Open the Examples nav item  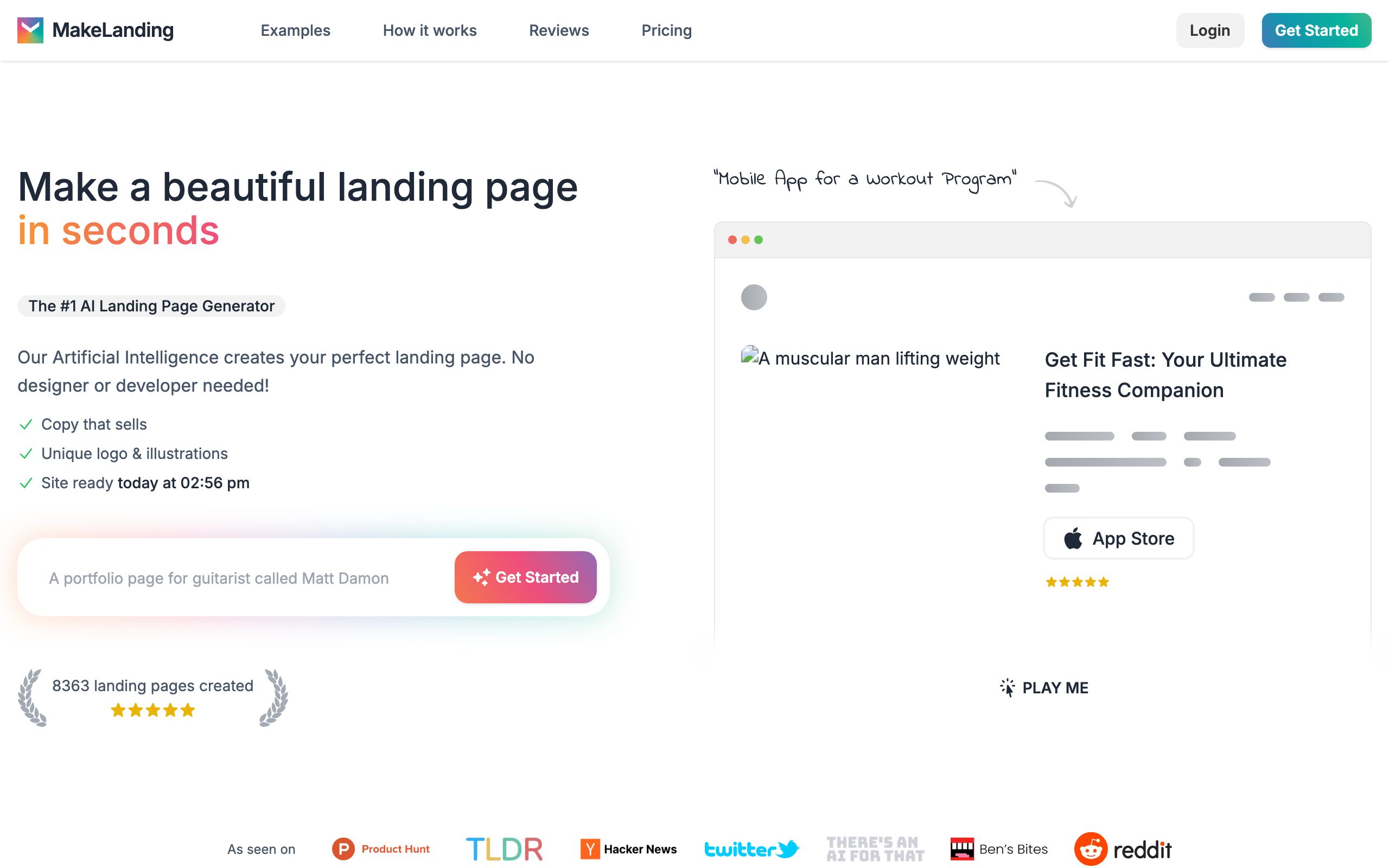tap(296, 30)
